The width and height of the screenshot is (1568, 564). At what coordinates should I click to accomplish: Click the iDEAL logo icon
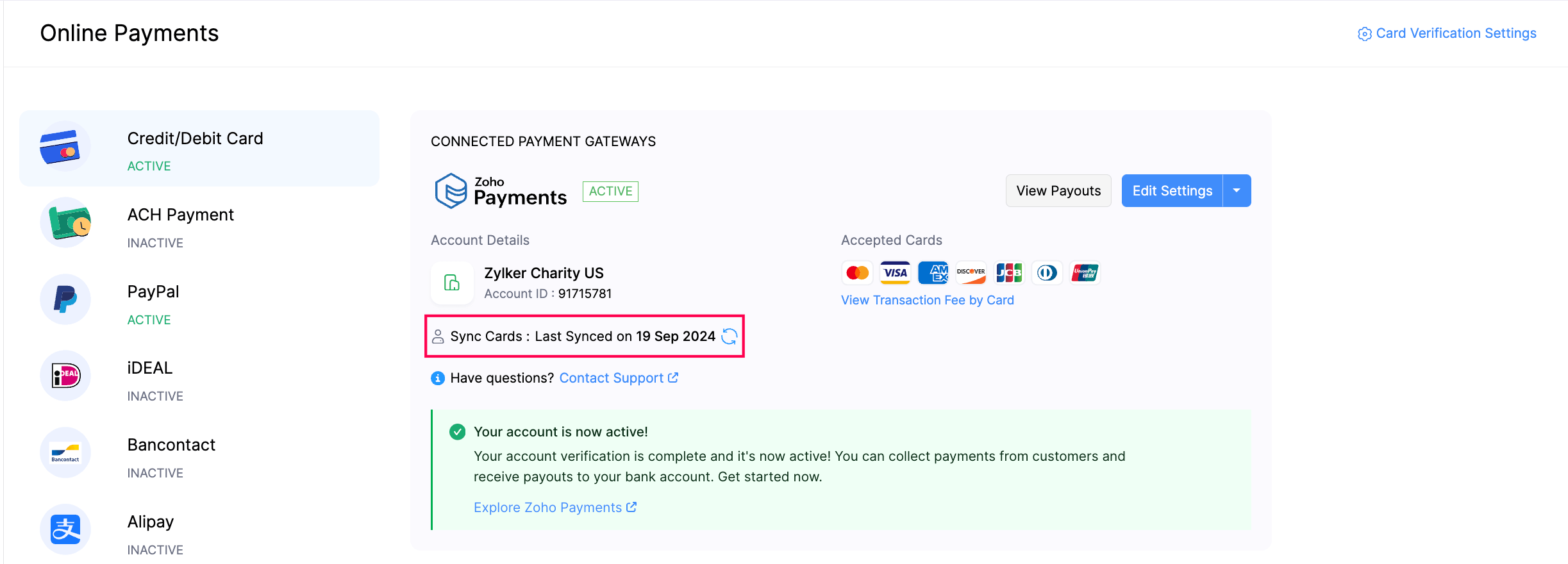point(65,376)
